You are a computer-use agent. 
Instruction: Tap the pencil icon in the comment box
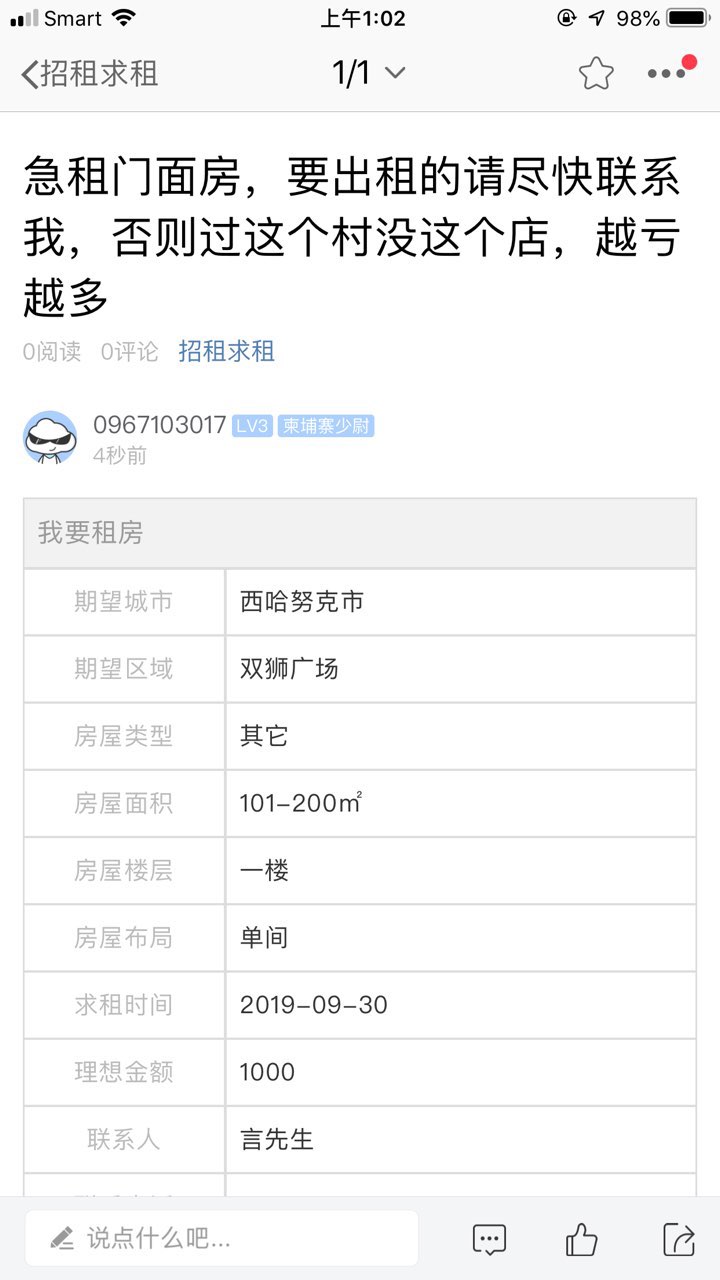pos(62,1239)
